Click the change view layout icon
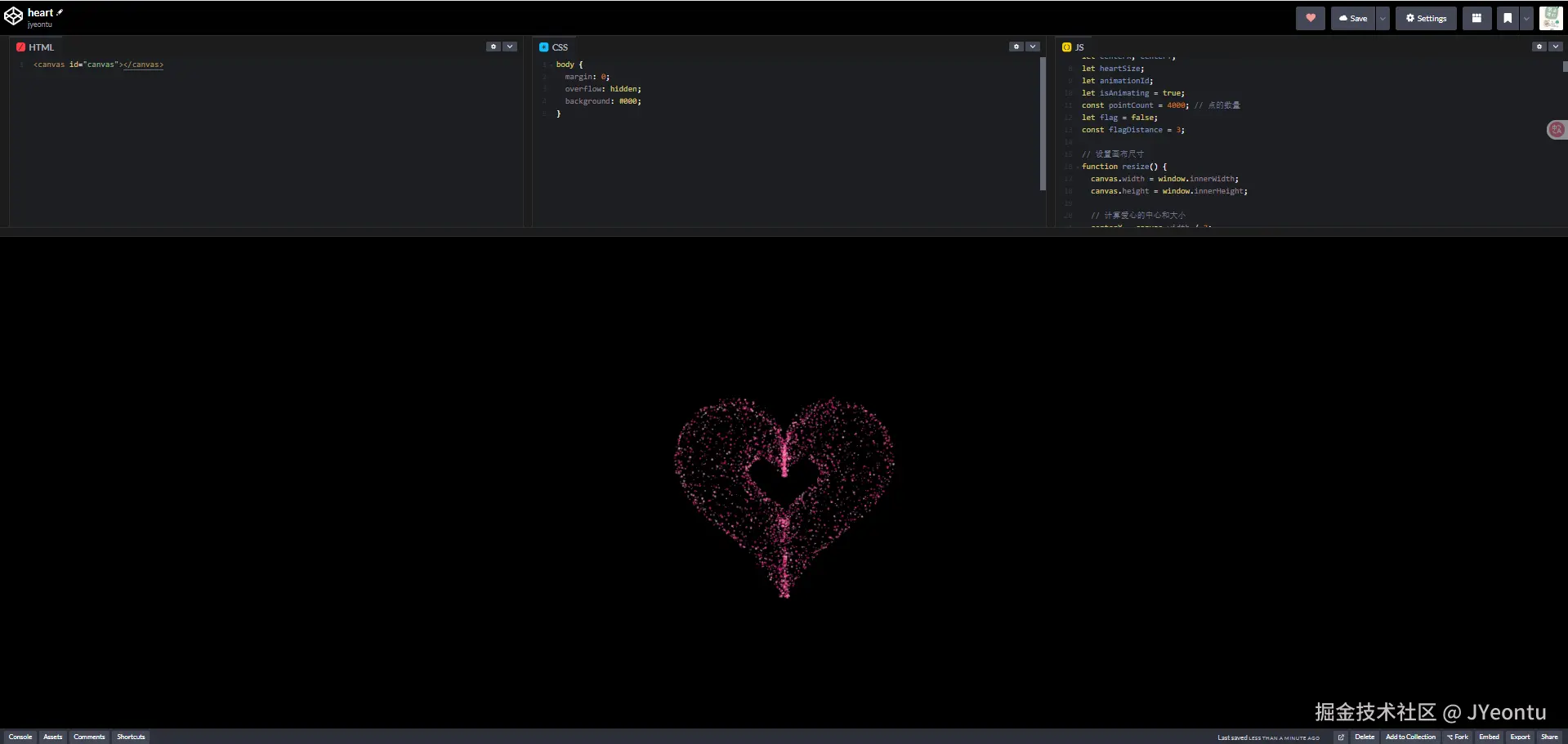 point(1476,18)
